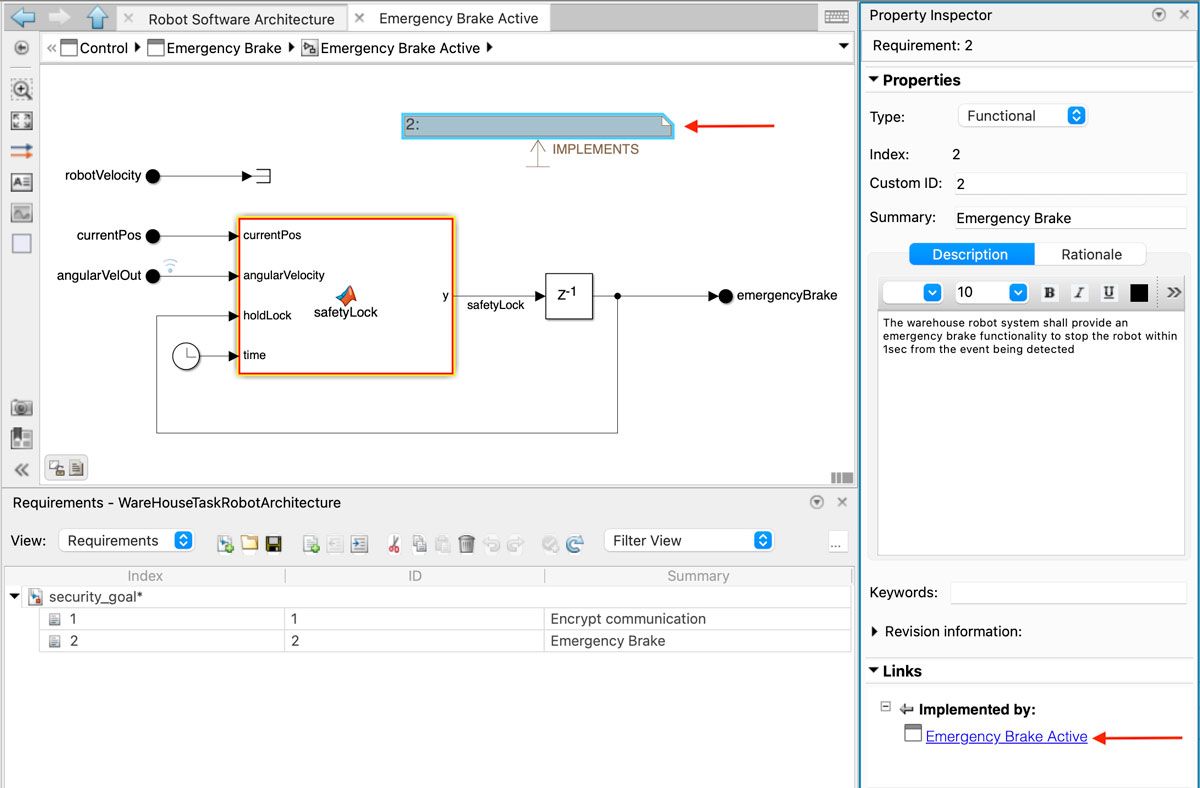Click the save requirement set floppy icon
Screen dimensions: 1200x788
[273, 544]
